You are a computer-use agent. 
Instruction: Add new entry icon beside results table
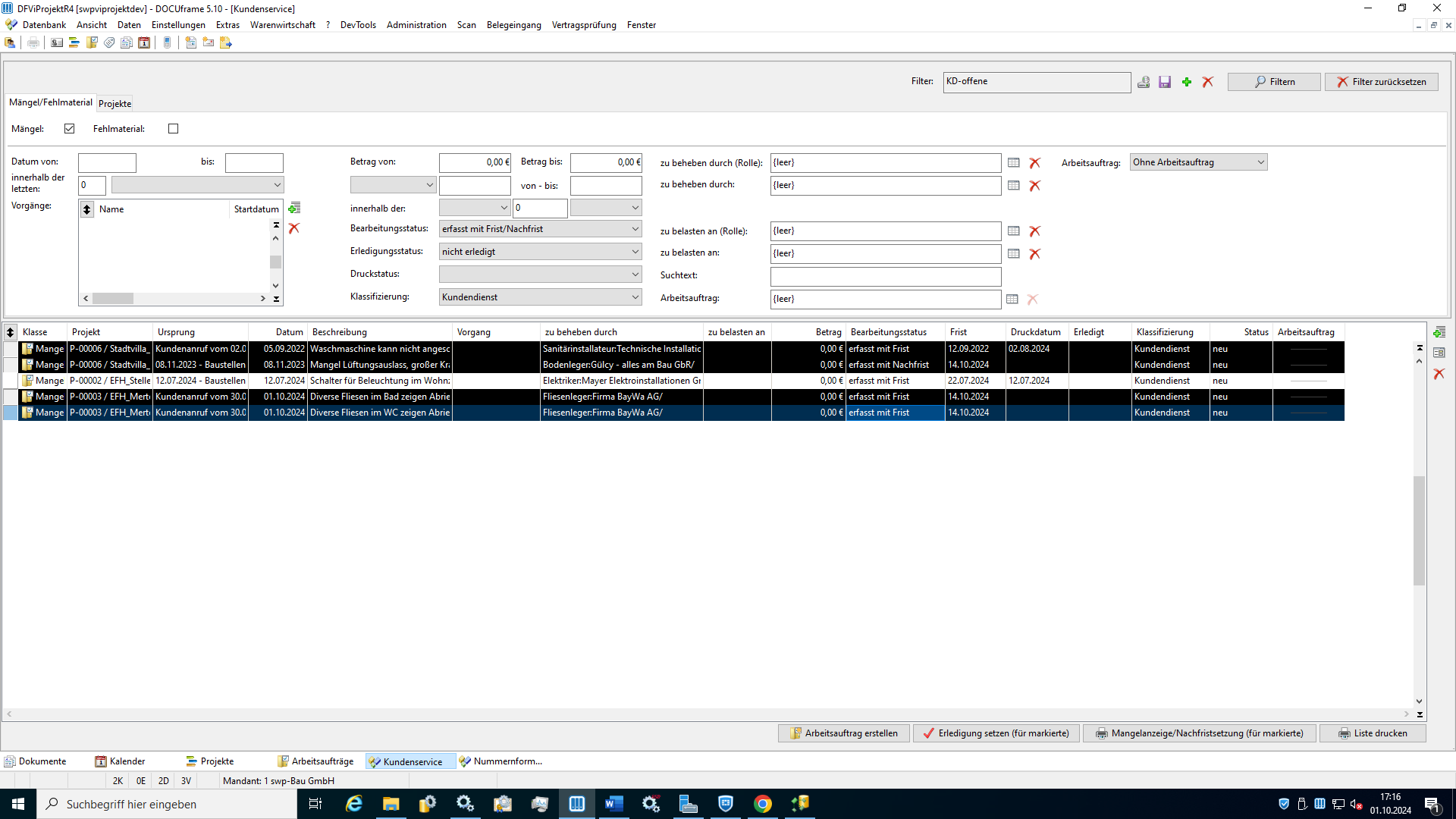[x=1439, y=332]
